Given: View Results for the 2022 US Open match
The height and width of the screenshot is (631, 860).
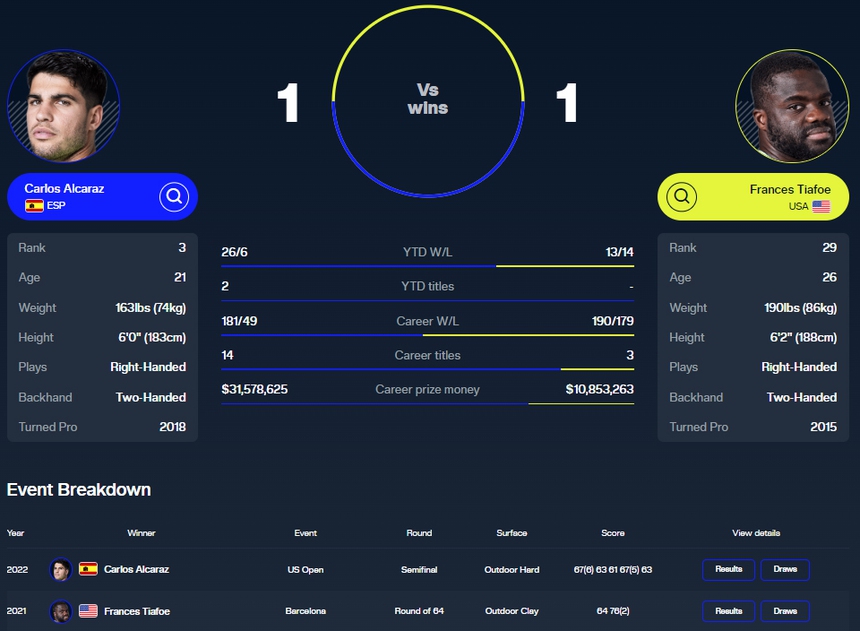Looking at the screenshot, I should [728, 570].
